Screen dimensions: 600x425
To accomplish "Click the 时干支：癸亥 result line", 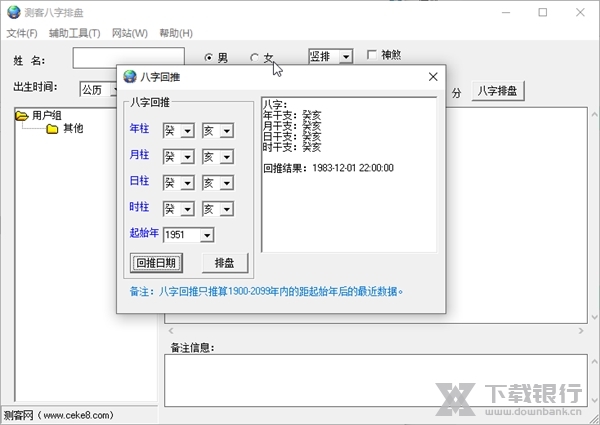I will pos(292,147).
